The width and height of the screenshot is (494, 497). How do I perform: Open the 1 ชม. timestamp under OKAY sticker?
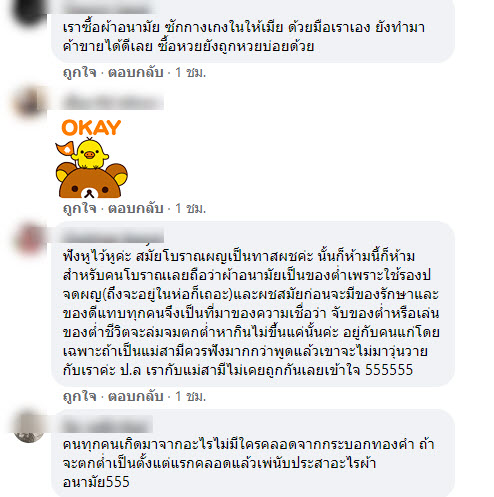tap(190, 209)
